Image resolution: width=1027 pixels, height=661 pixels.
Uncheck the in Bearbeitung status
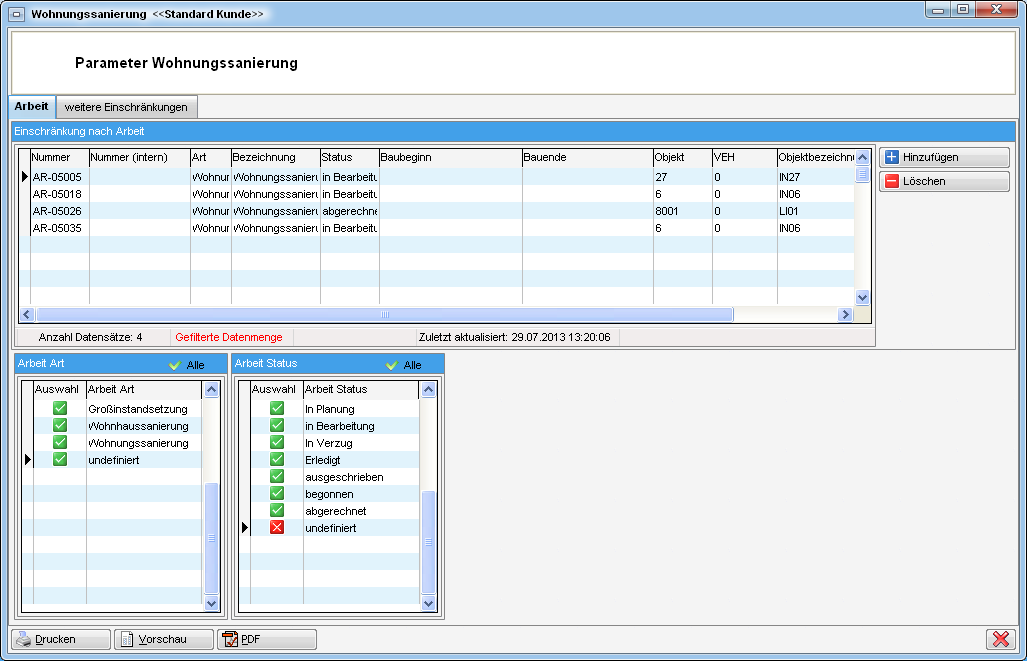(277, 426)
